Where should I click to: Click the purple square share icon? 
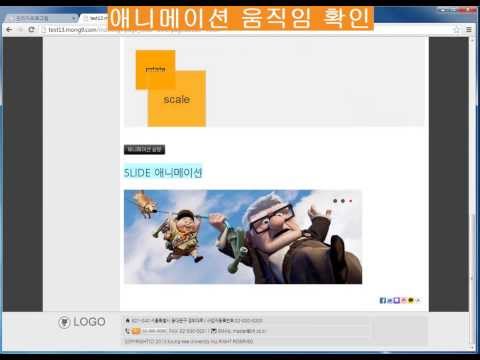(x=397, y=300)
